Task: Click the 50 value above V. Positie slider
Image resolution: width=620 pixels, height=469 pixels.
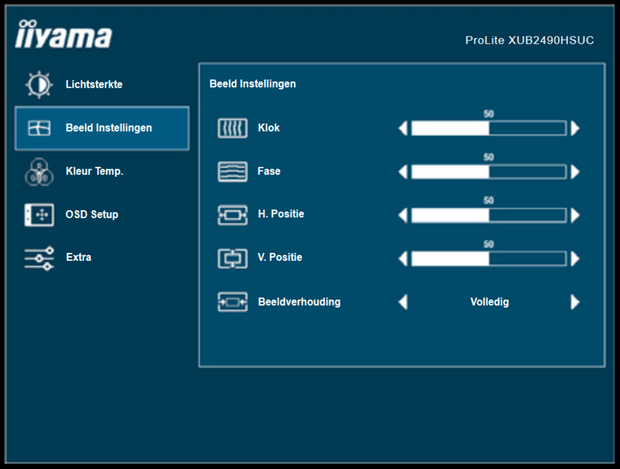Action: tap(489, 244)
